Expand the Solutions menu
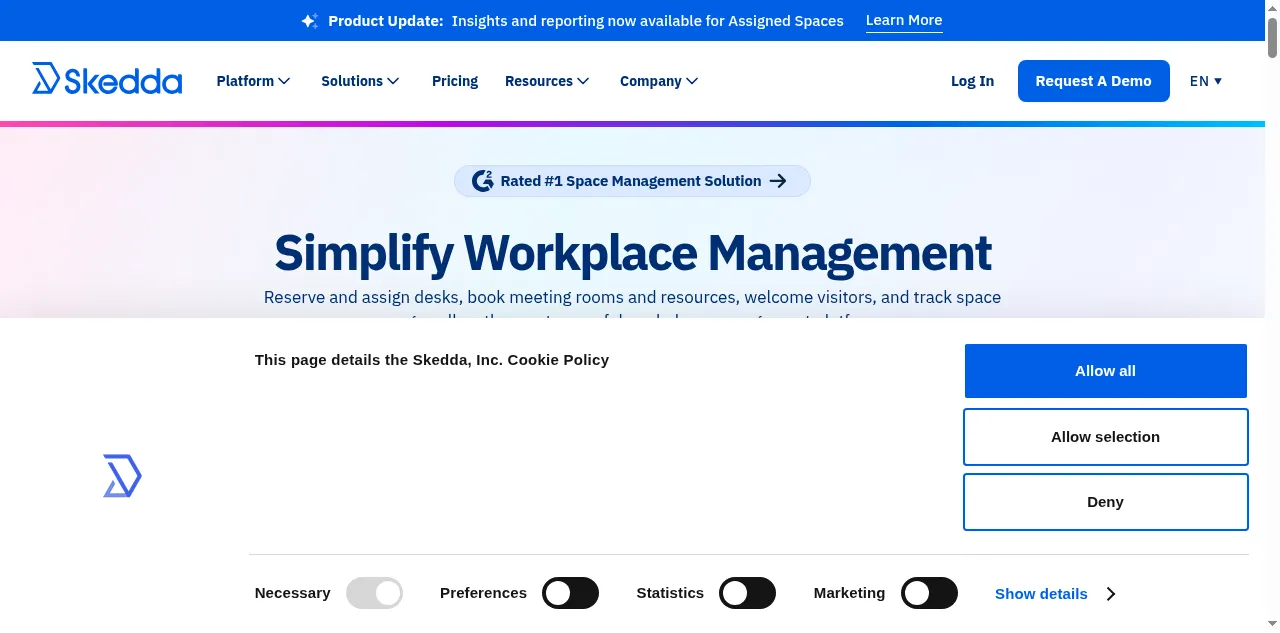The image size is (1280, 633). (x=360, y=81)
